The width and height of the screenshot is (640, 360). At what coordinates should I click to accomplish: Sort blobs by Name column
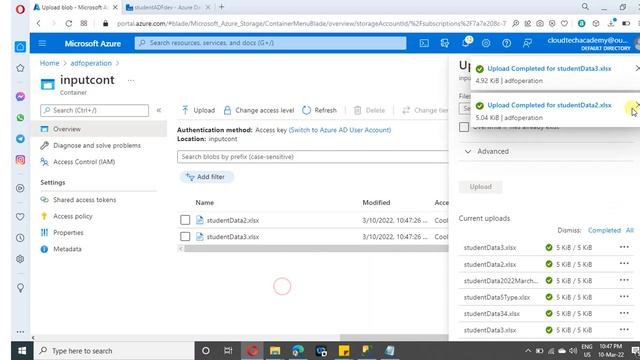point(204,202)
